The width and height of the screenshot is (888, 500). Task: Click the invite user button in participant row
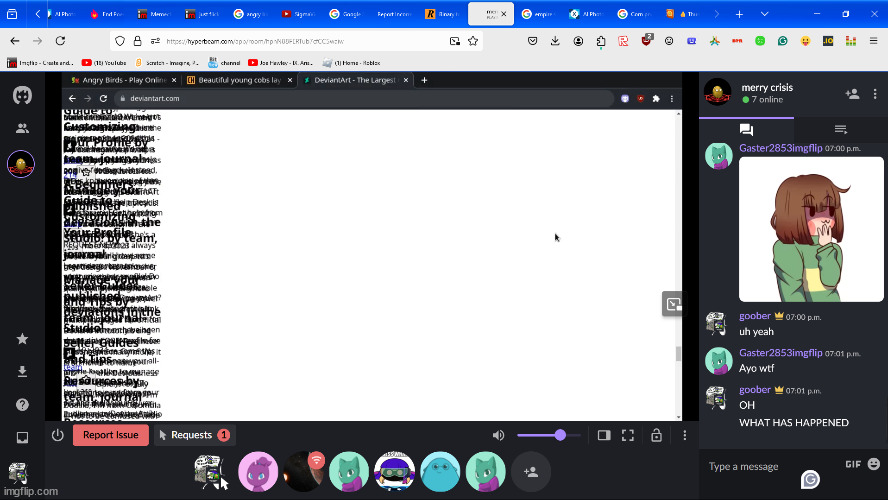pos(531,472)
